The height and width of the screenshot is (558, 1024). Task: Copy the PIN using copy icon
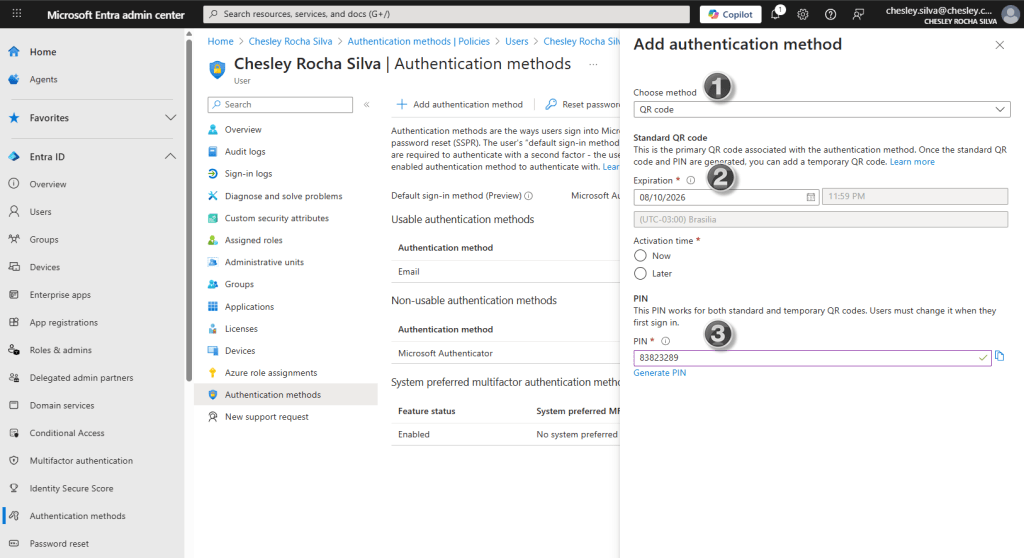click(x=1000, y=357)
